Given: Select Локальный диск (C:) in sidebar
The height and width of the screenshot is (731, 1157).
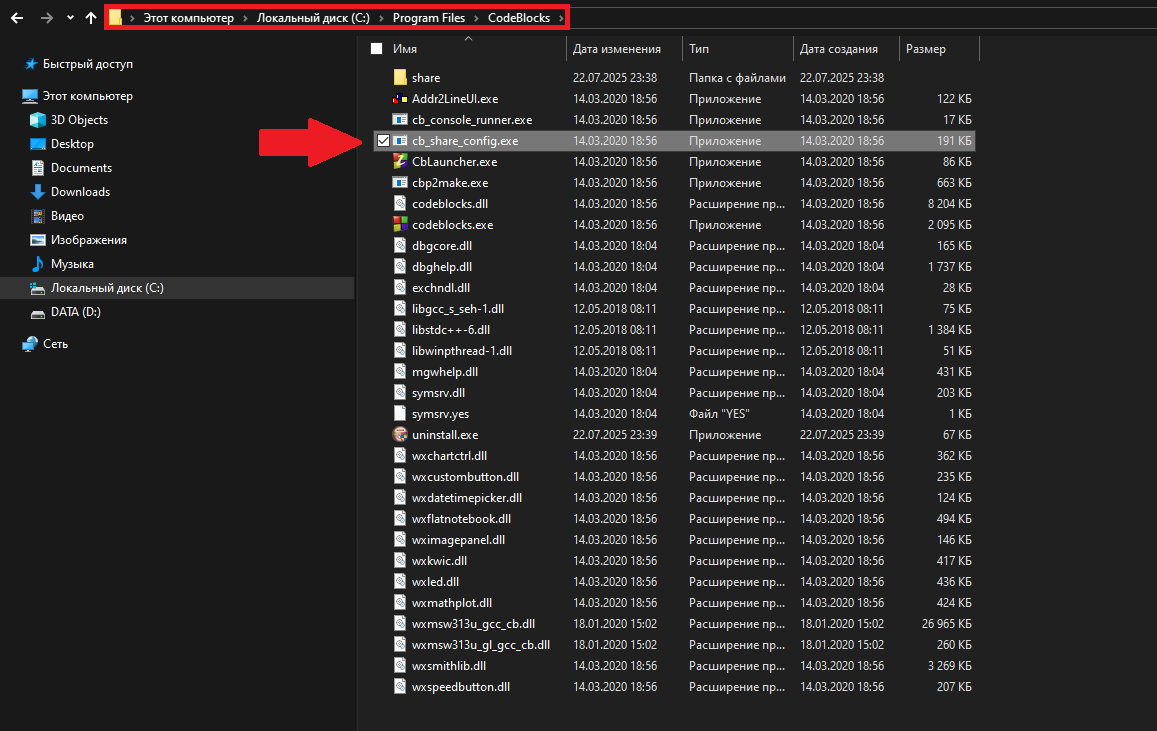Looking at the screenshot, I should pyautogui.click(x=107, y=288).
